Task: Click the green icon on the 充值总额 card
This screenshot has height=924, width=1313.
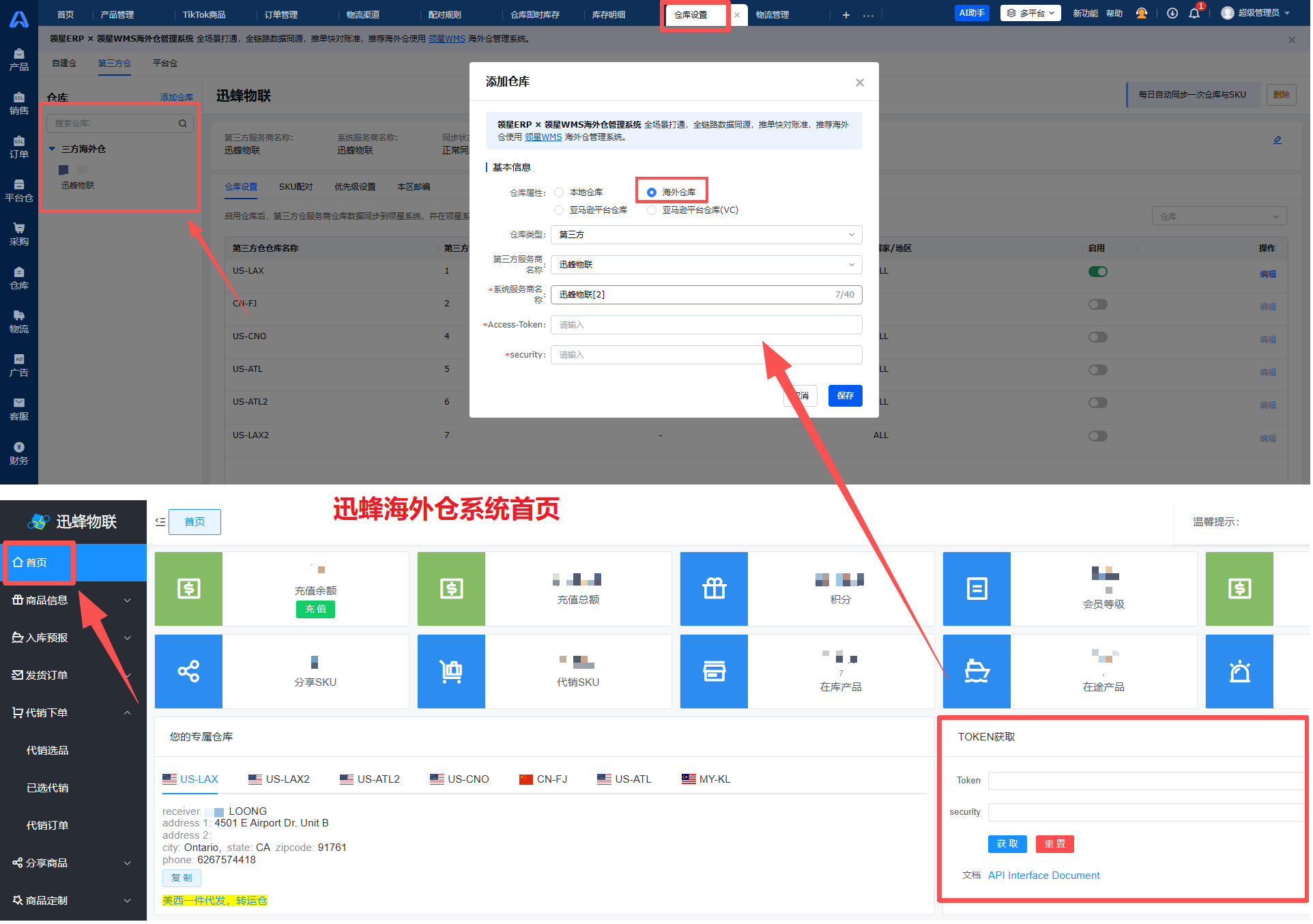Action: click(x=452, y=588)
